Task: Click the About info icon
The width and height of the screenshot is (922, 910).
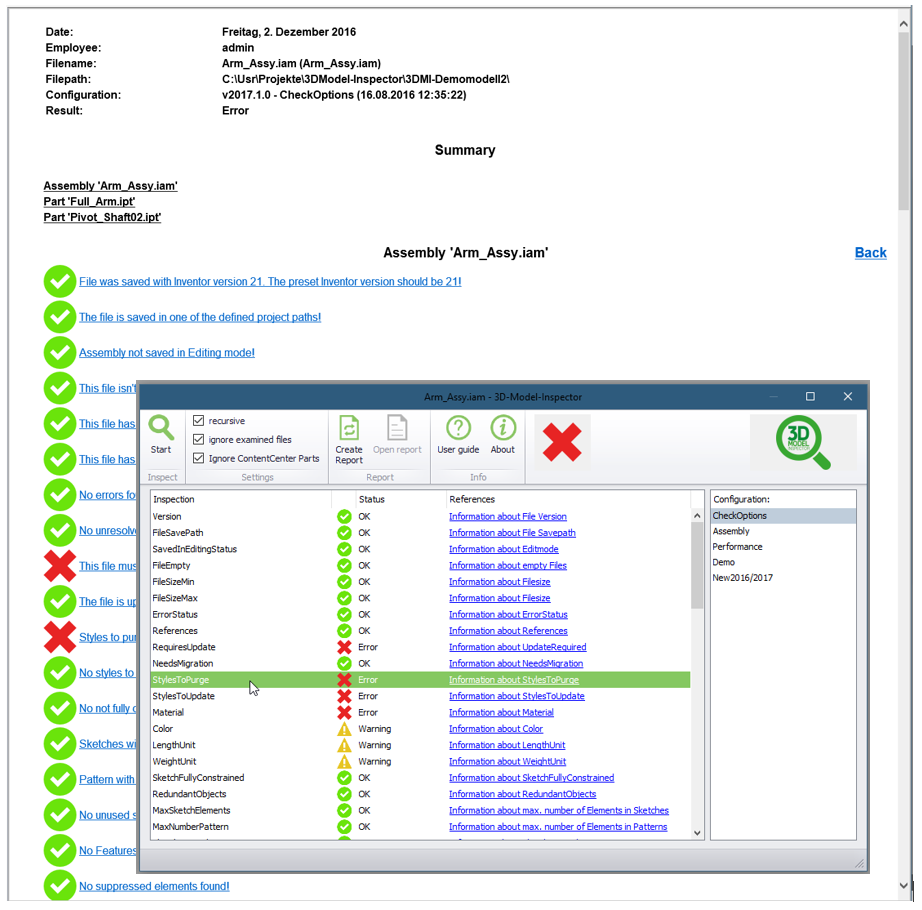Action: coord(503,428)
